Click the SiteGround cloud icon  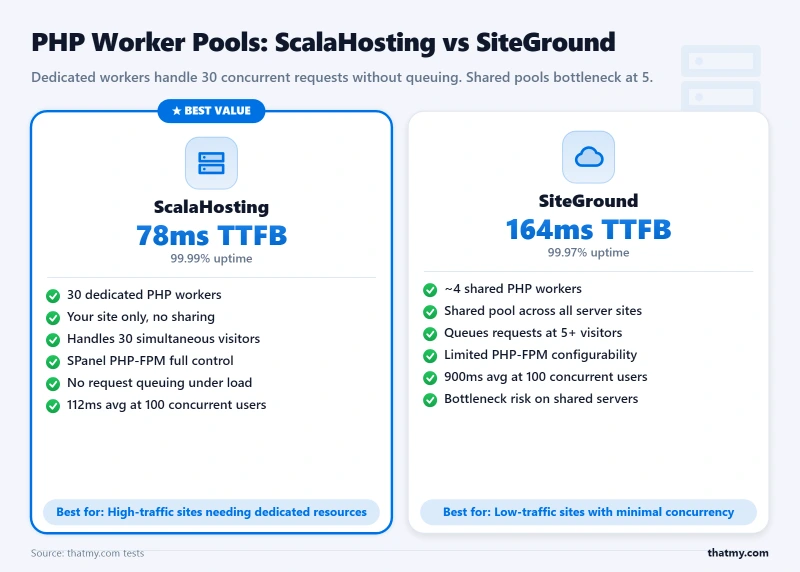[588, 157]
